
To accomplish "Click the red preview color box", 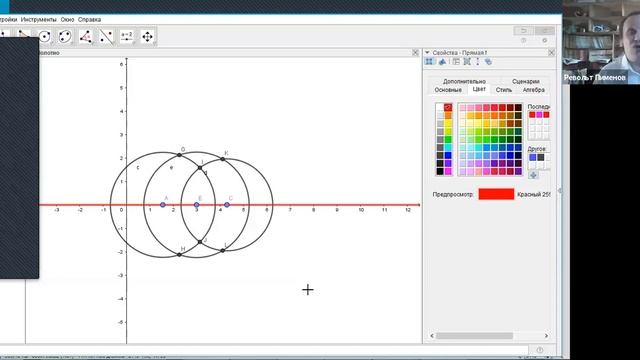I will [496, 194].
